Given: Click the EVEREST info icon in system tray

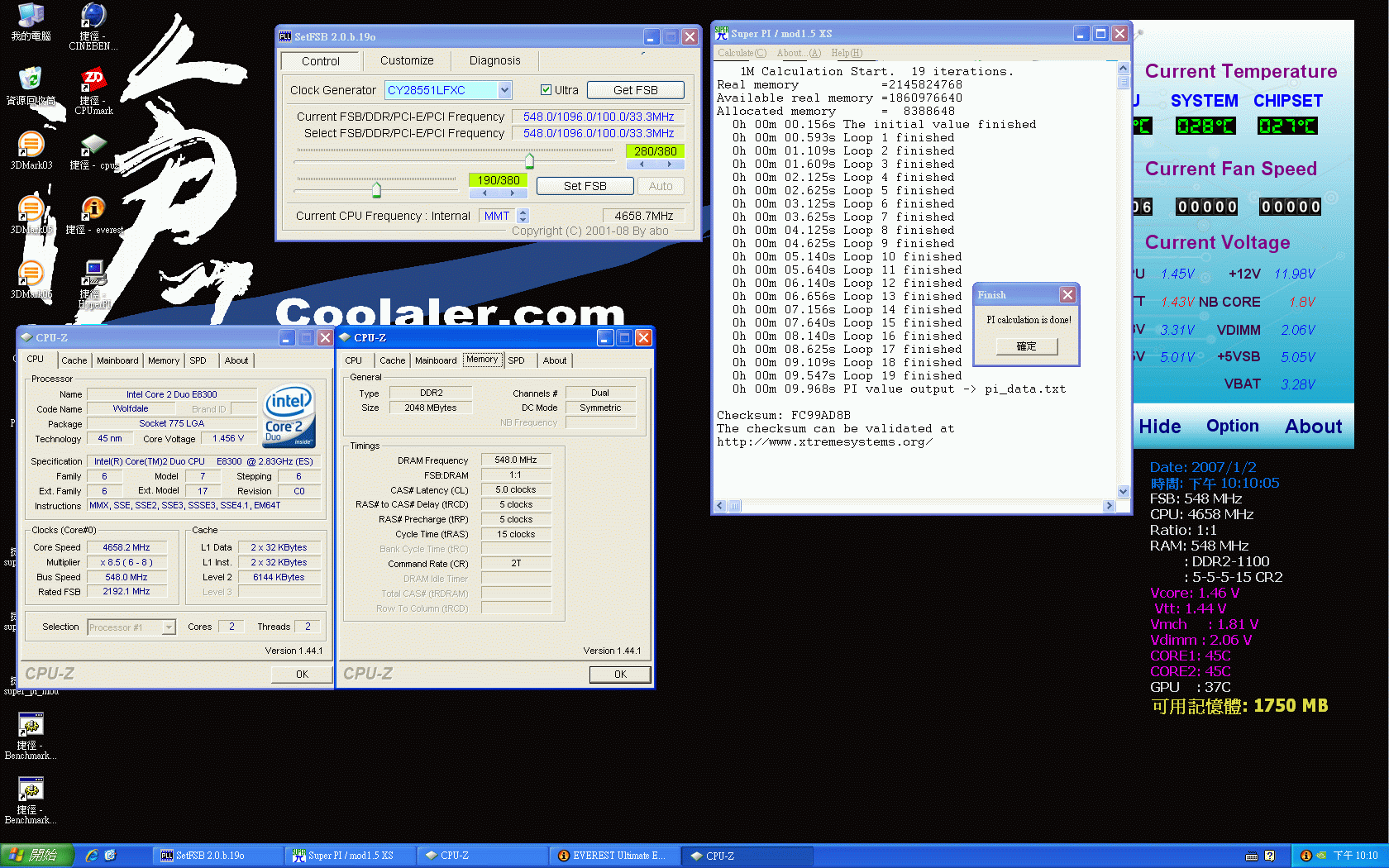Looking at the screenshot, I should coord(1306,856).
